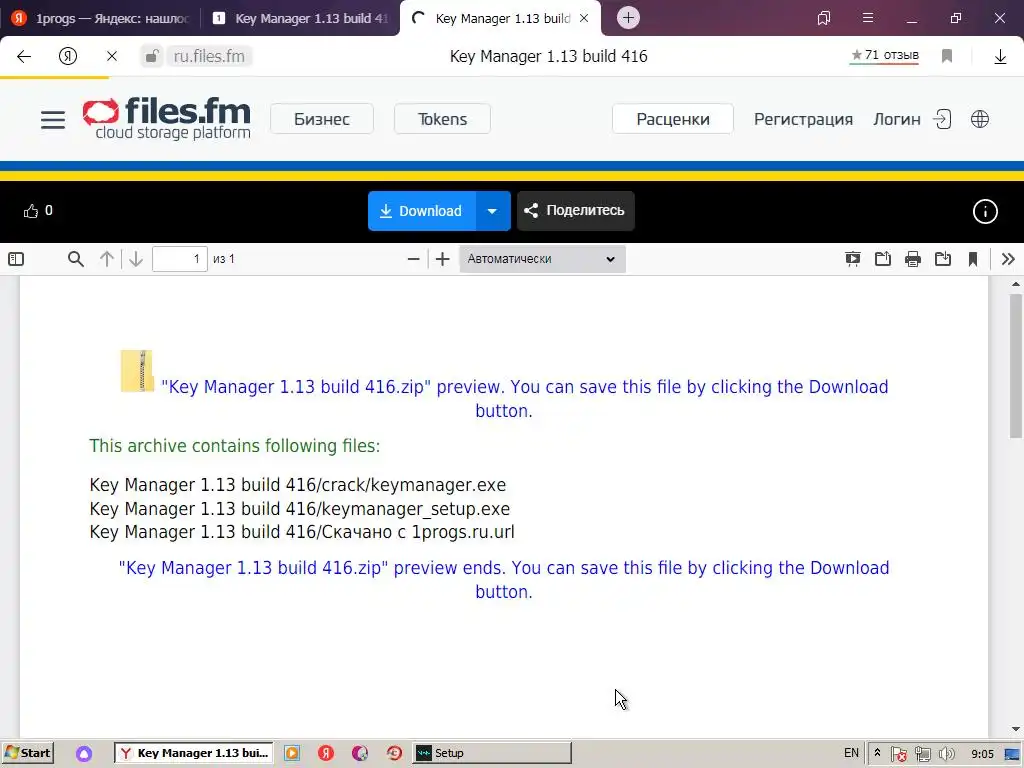
Task: Expand the viewer tools double-chevron menu
Action: tap(1008, 259)
